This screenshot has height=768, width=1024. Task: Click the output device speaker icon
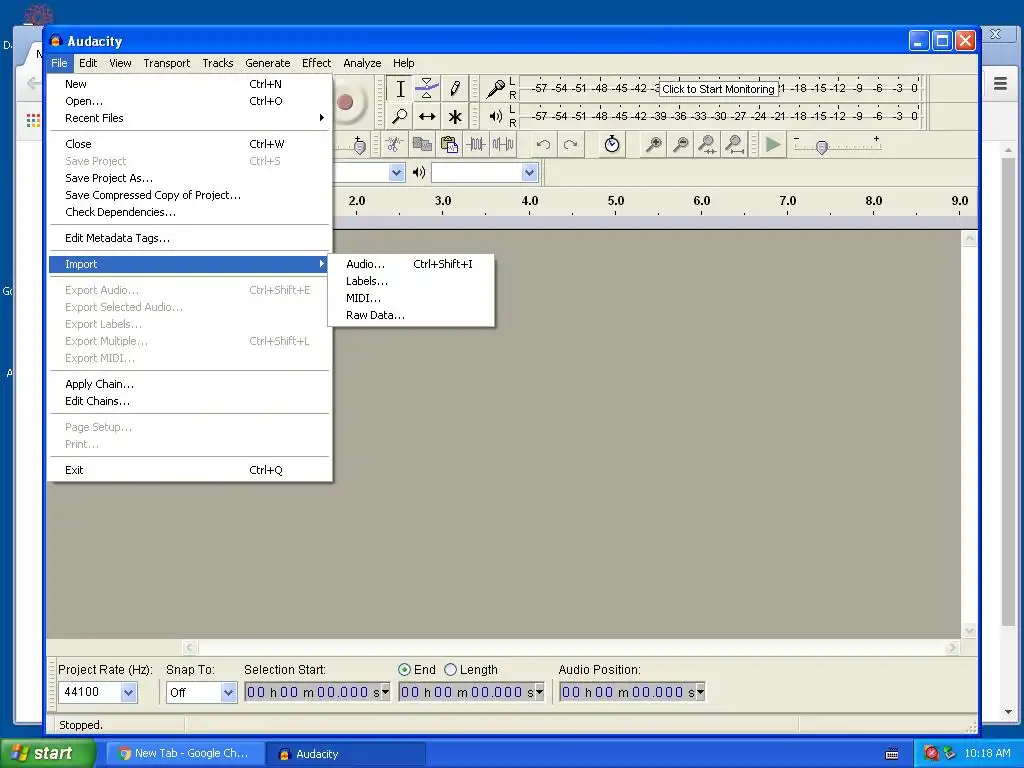coord(419,172)
